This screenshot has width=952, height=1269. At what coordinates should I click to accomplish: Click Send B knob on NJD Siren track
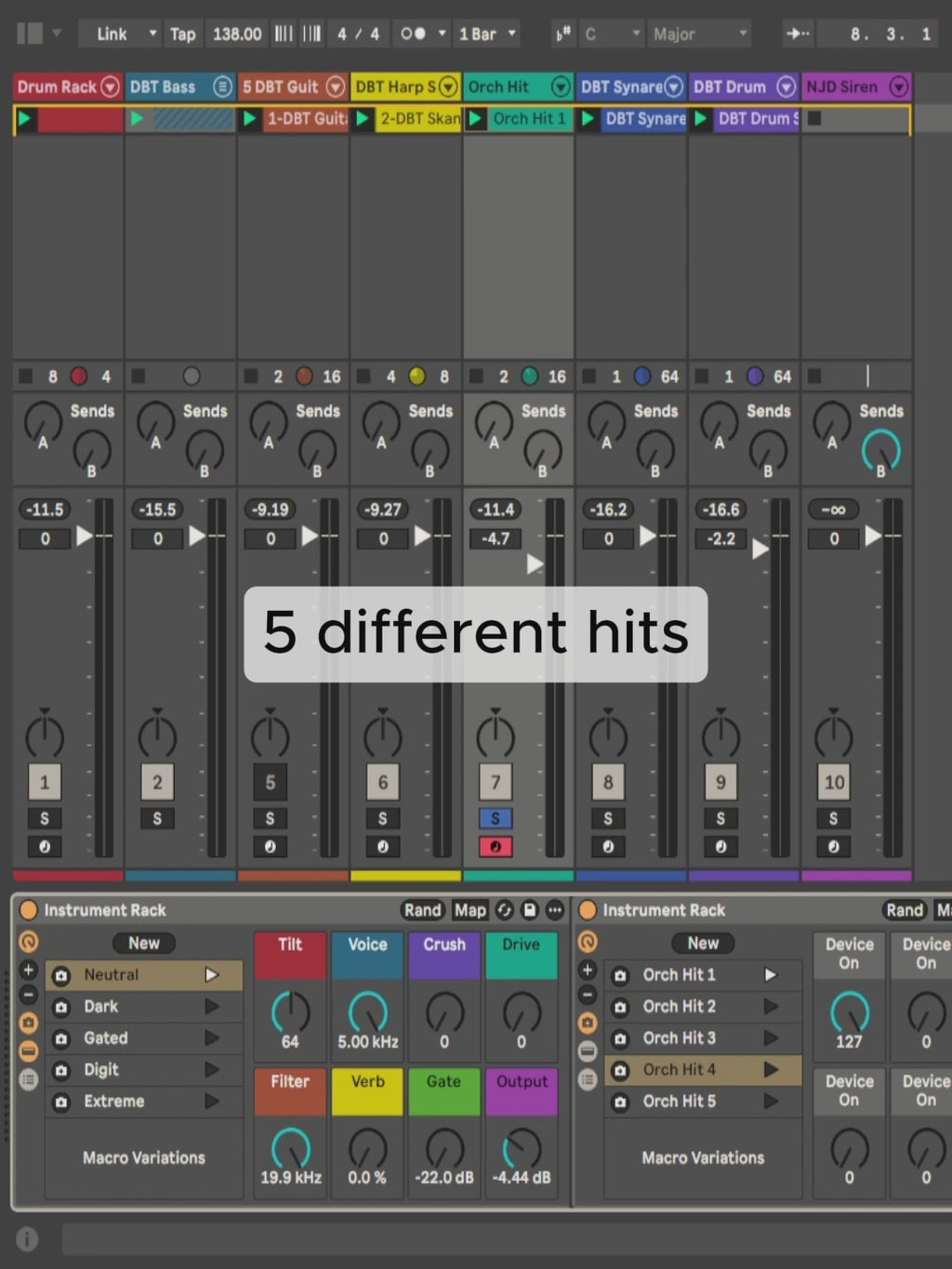pos(880,451)
